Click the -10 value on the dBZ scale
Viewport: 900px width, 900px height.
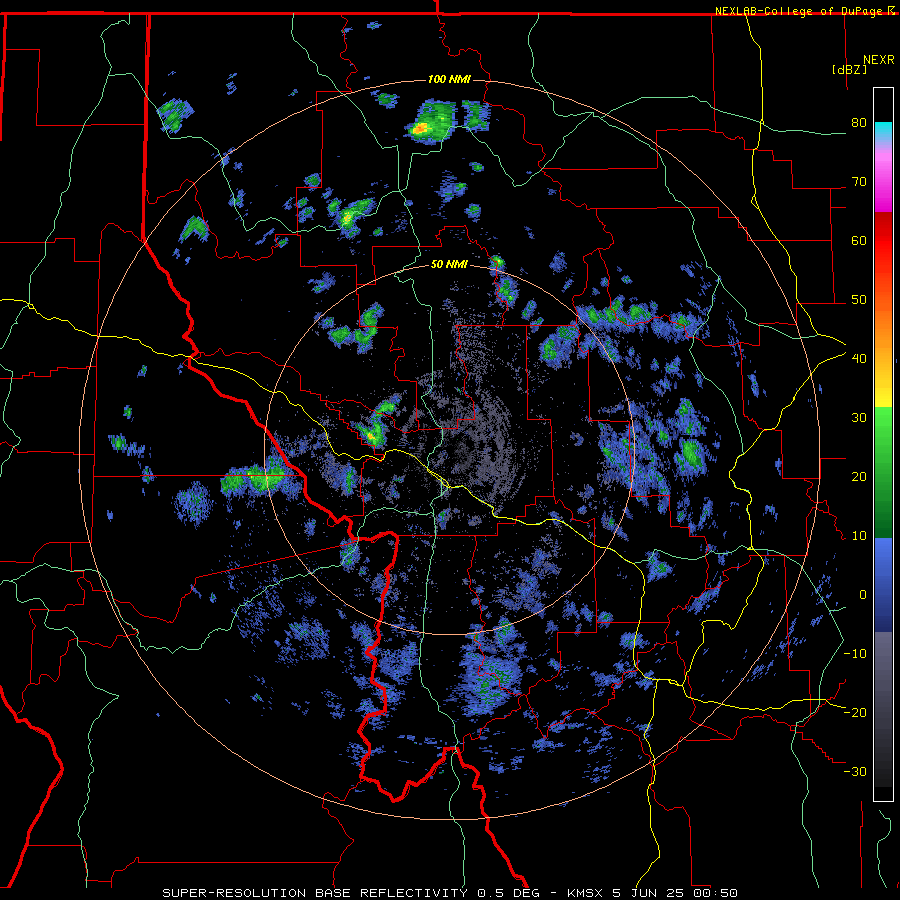(x=855, y=653)
